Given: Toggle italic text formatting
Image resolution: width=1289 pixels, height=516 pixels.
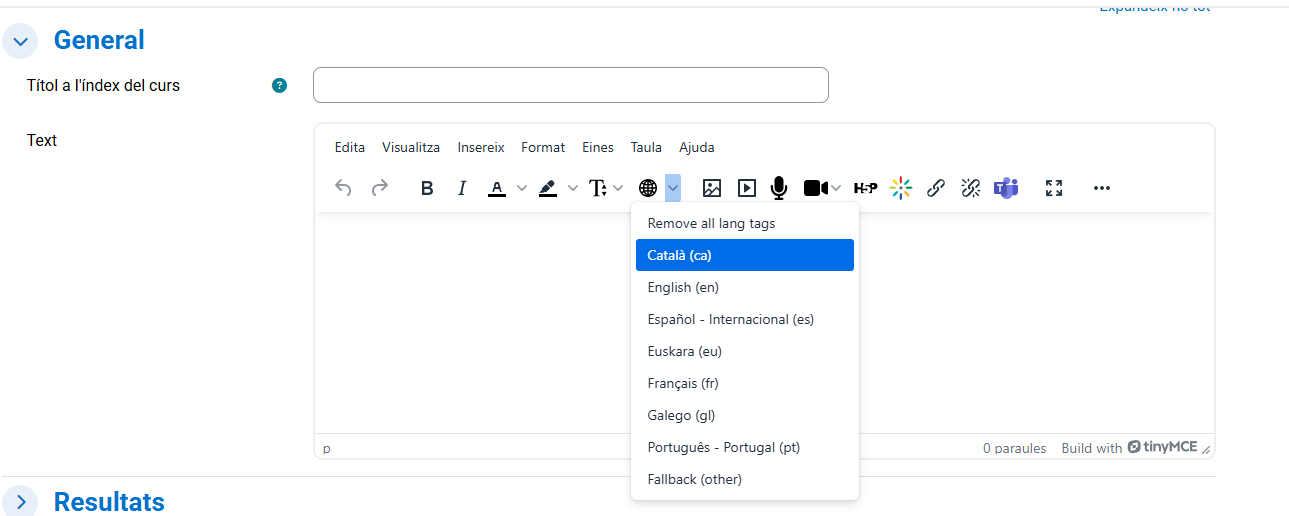Looking at the screenshot, I should 462,188.
